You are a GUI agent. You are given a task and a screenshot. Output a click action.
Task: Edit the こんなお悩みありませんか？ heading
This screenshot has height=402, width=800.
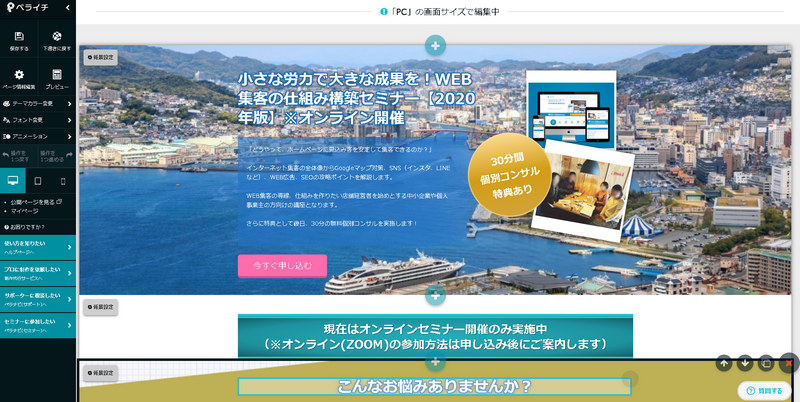coord(434,387)
